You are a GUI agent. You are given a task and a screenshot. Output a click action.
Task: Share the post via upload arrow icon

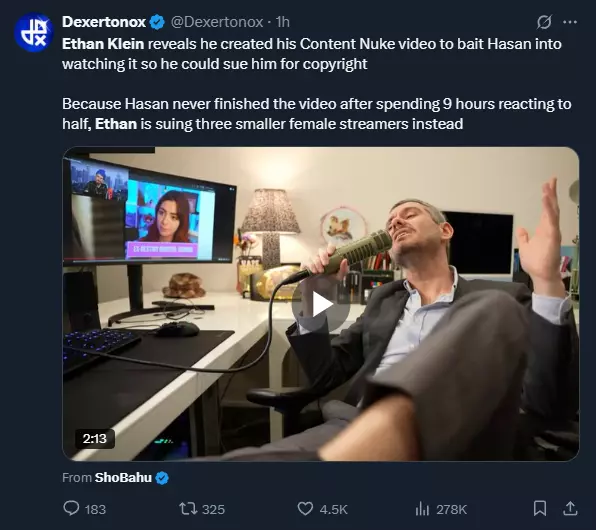pyautogui.click(x=570, y=508)
